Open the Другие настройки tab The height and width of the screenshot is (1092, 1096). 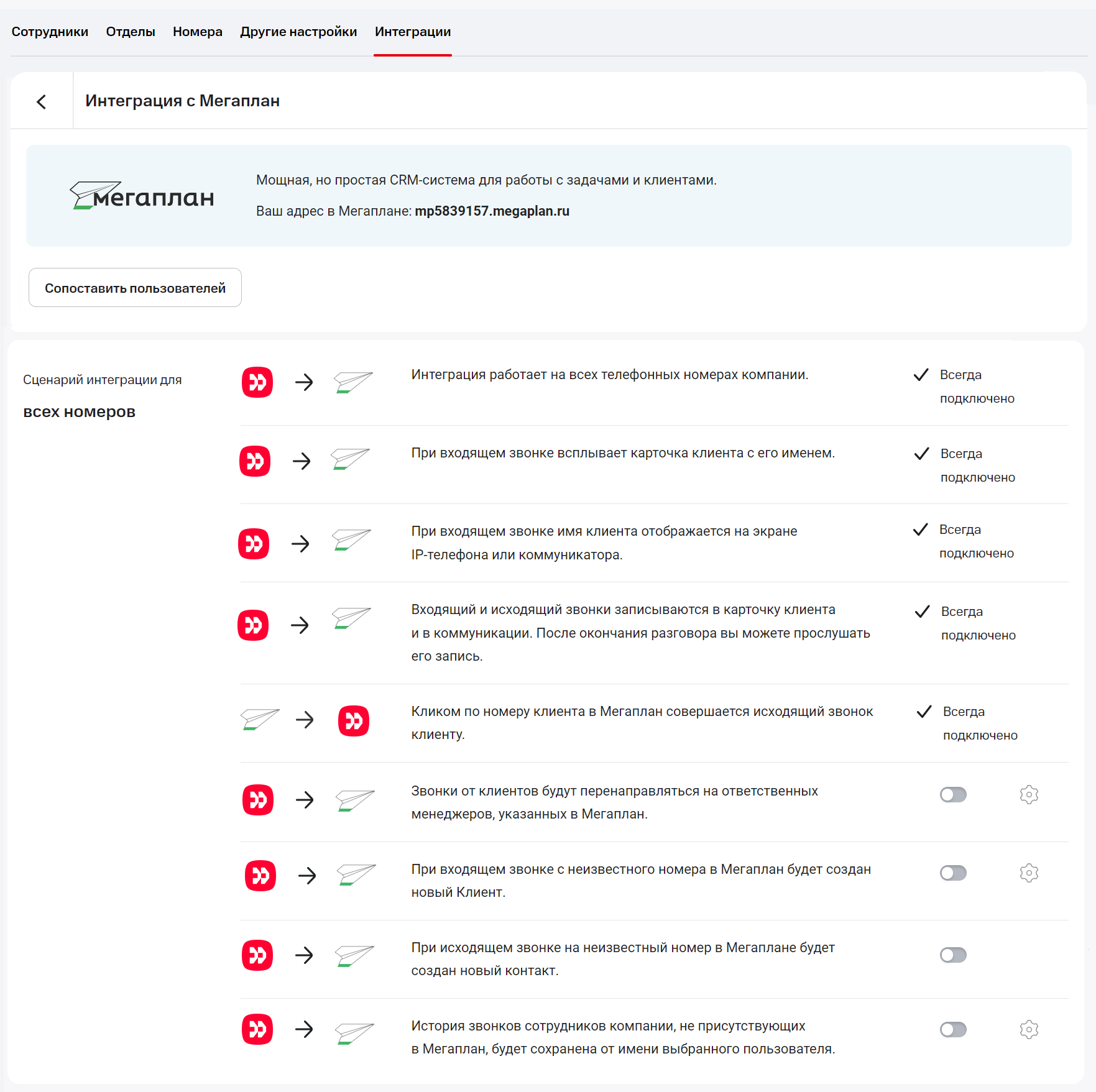click(298, 32)
